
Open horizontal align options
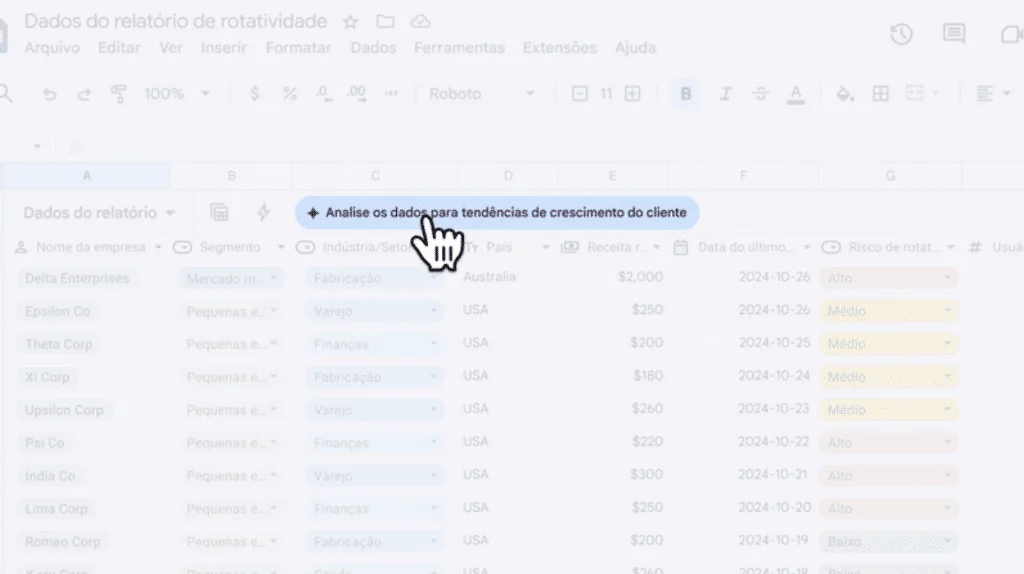[993, 94]
